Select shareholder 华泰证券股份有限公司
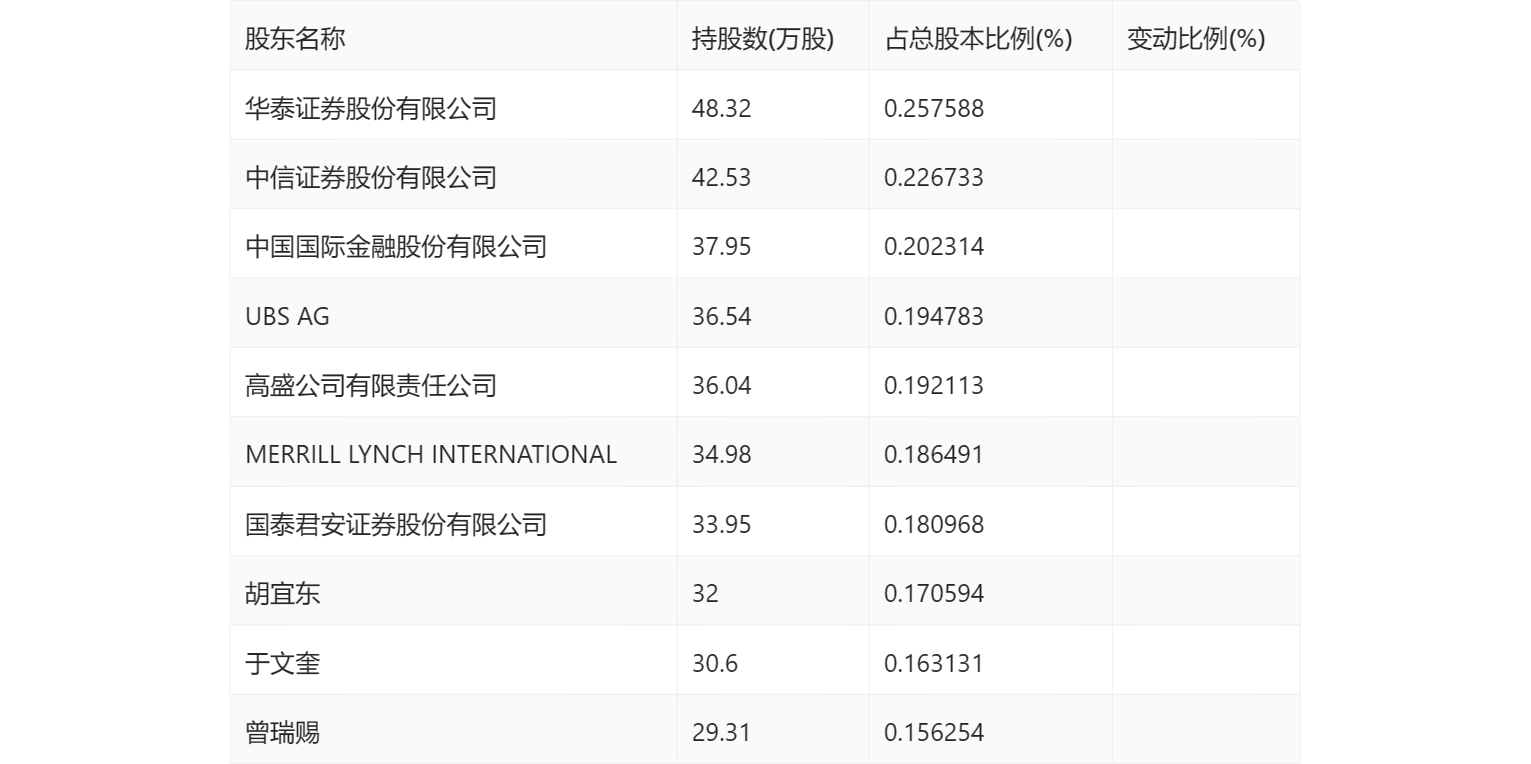 (371, 108)
